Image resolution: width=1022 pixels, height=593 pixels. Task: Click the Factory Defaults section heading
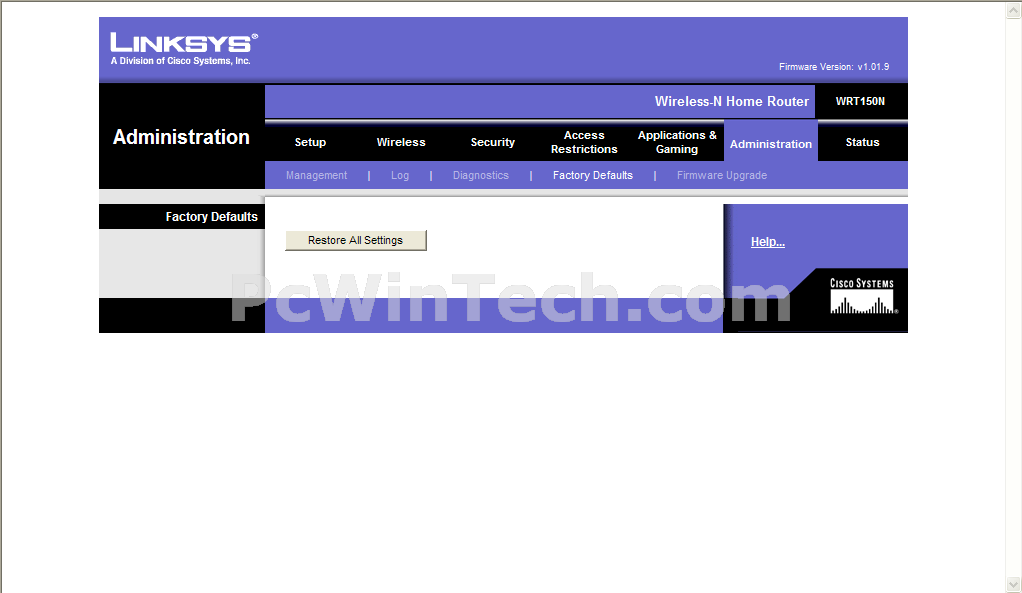(211, 216)
